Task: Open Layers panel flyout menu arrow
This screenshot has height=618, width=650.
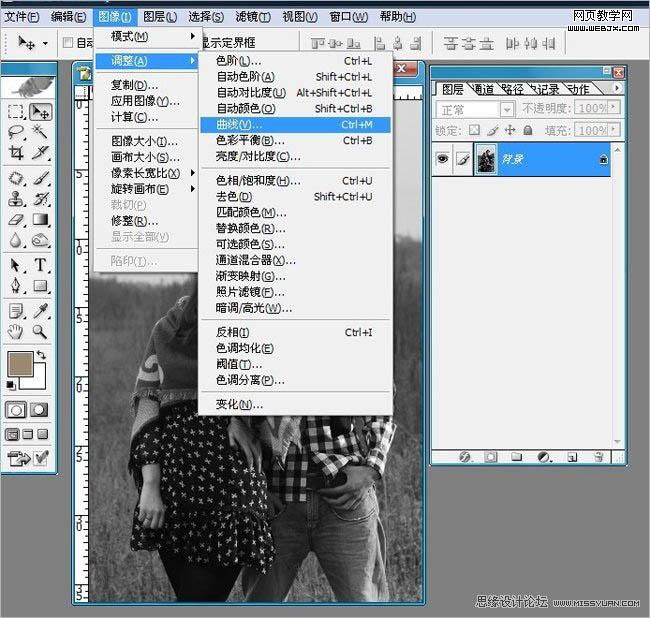Action: tap(617, 88)
